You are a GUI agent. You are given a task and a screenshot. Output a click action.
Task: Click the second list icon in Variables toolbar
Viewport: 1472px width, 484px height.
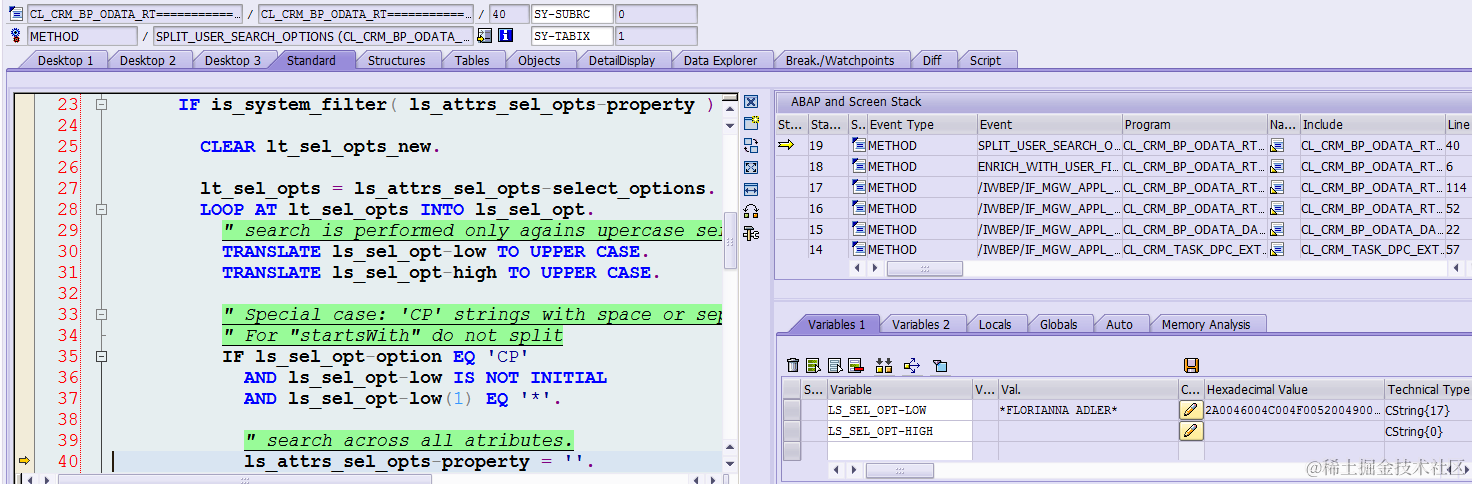[x=834, y=365]
